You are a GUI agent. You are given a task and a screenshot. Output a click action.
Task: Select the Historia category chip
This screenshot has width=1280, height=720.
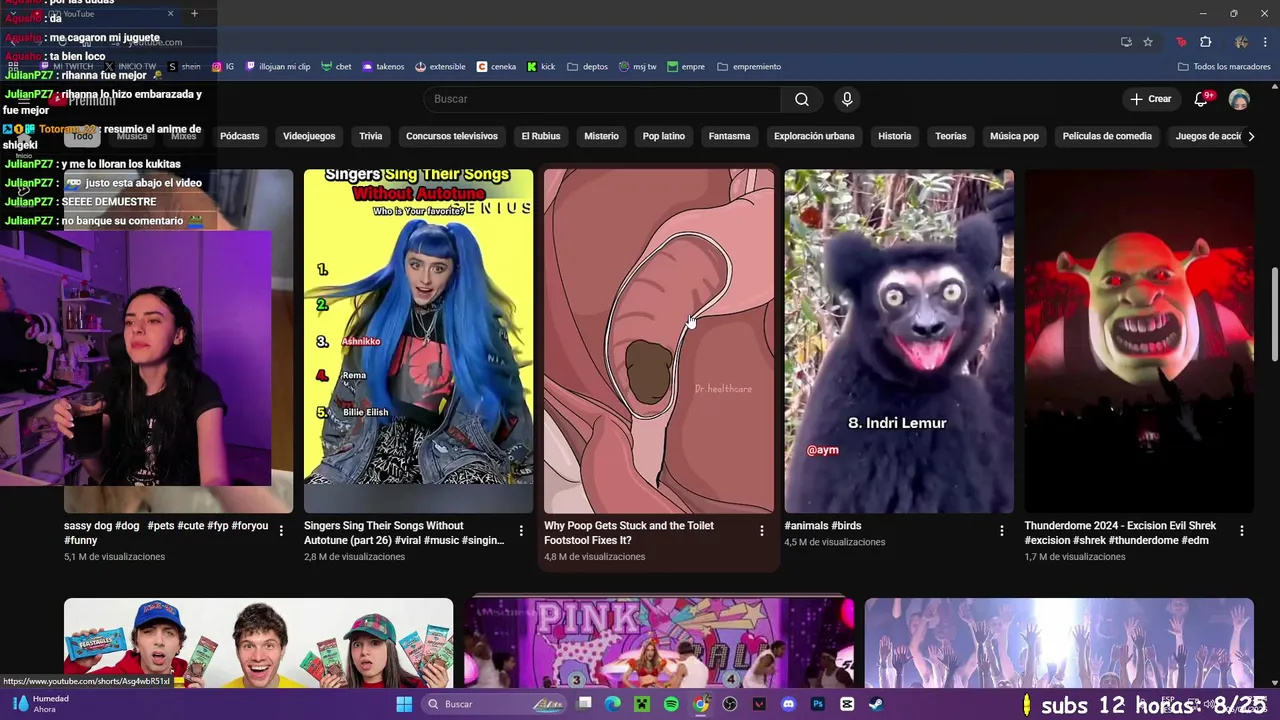pyautogui.click(x=895, y=136)
